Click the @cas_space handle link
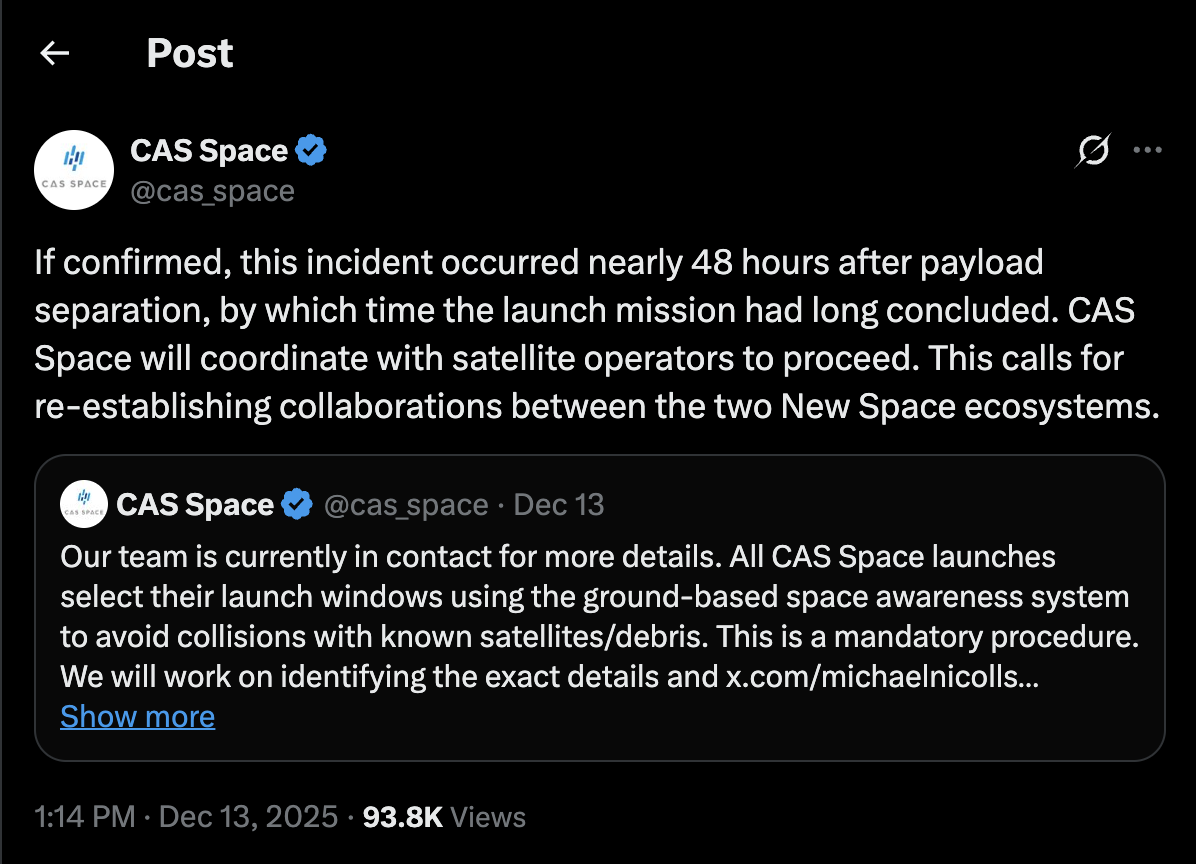Viewport: 1196px width, 864px height. 212,191
